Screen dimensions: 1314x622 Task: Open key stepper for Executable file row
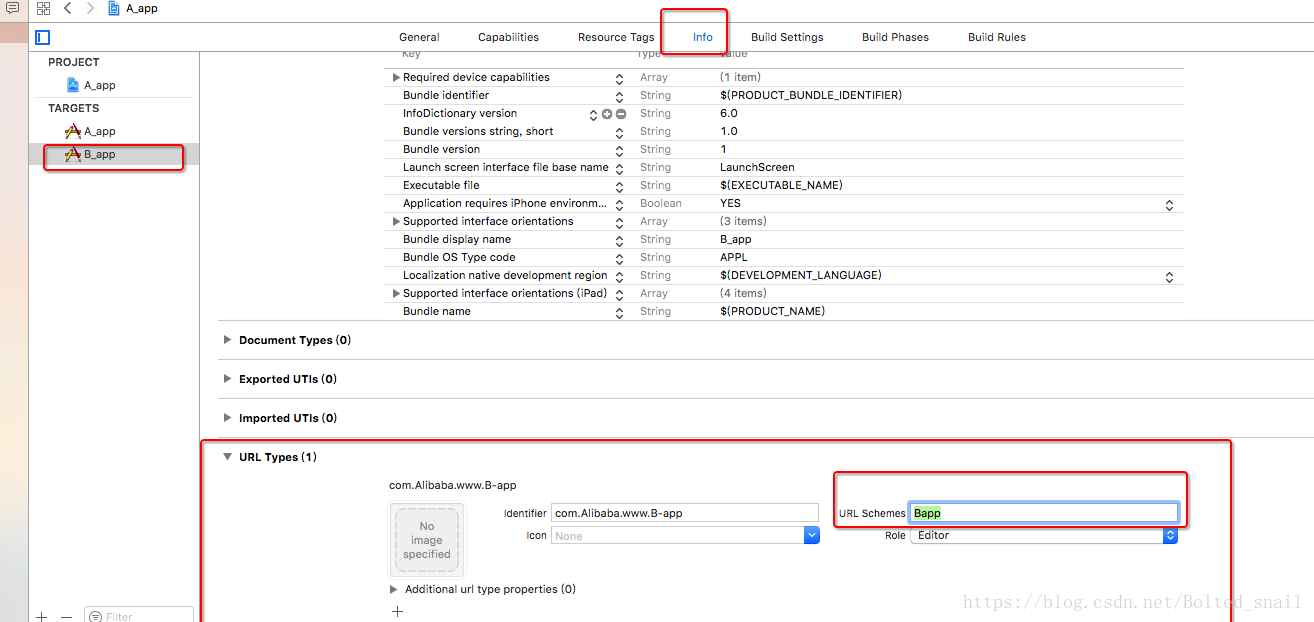click(619, 186)
